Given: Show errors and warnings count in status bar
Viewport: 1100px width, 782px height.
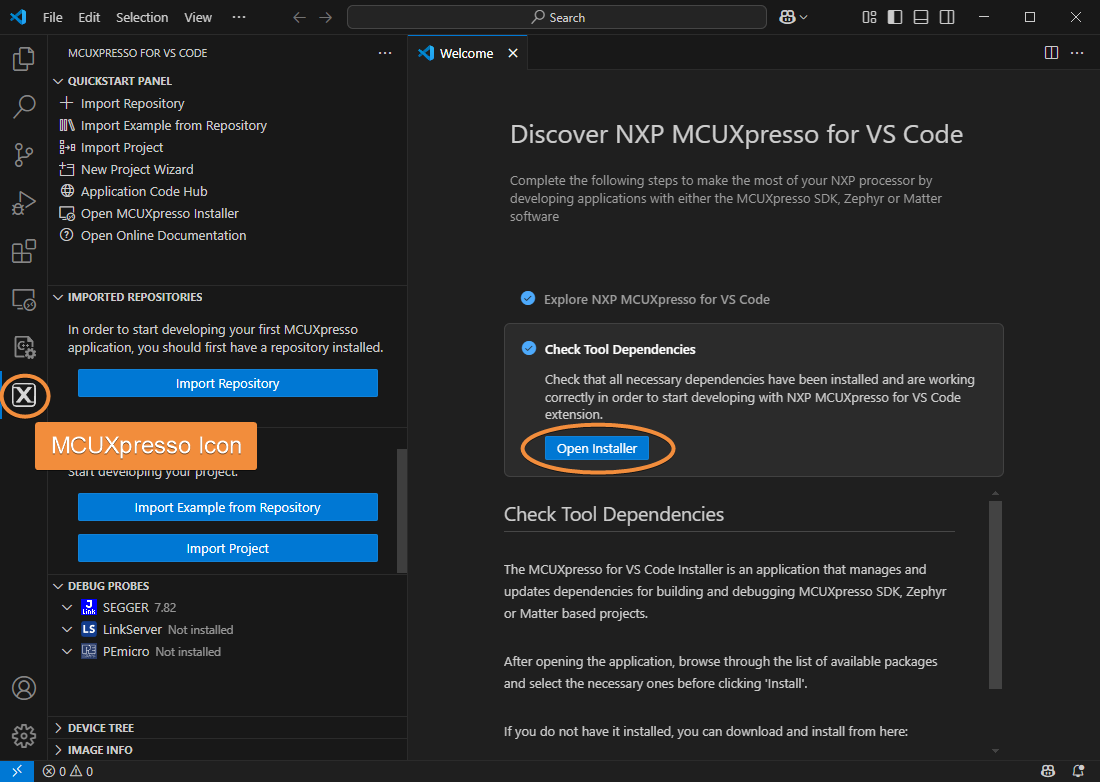Looking at the screenshot, I should 68,771.
